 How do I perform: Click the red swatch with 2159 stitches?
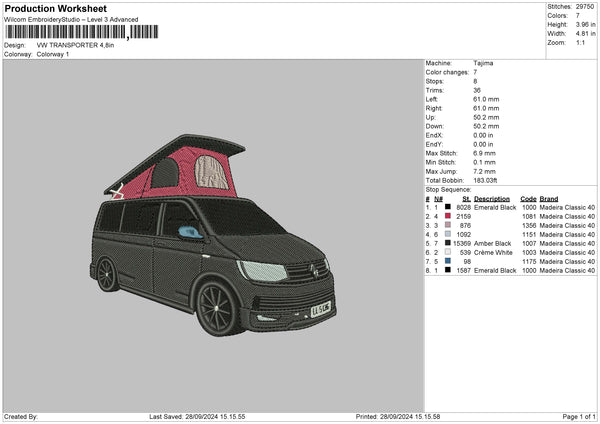pos(448,216)
